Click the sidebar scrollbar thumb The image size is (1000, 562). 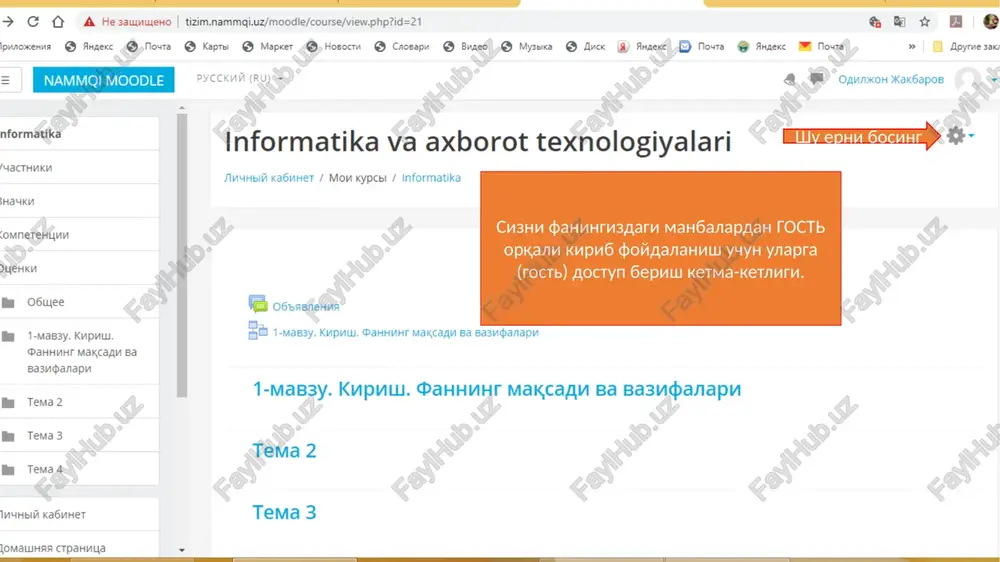click(x=182, y=255)
